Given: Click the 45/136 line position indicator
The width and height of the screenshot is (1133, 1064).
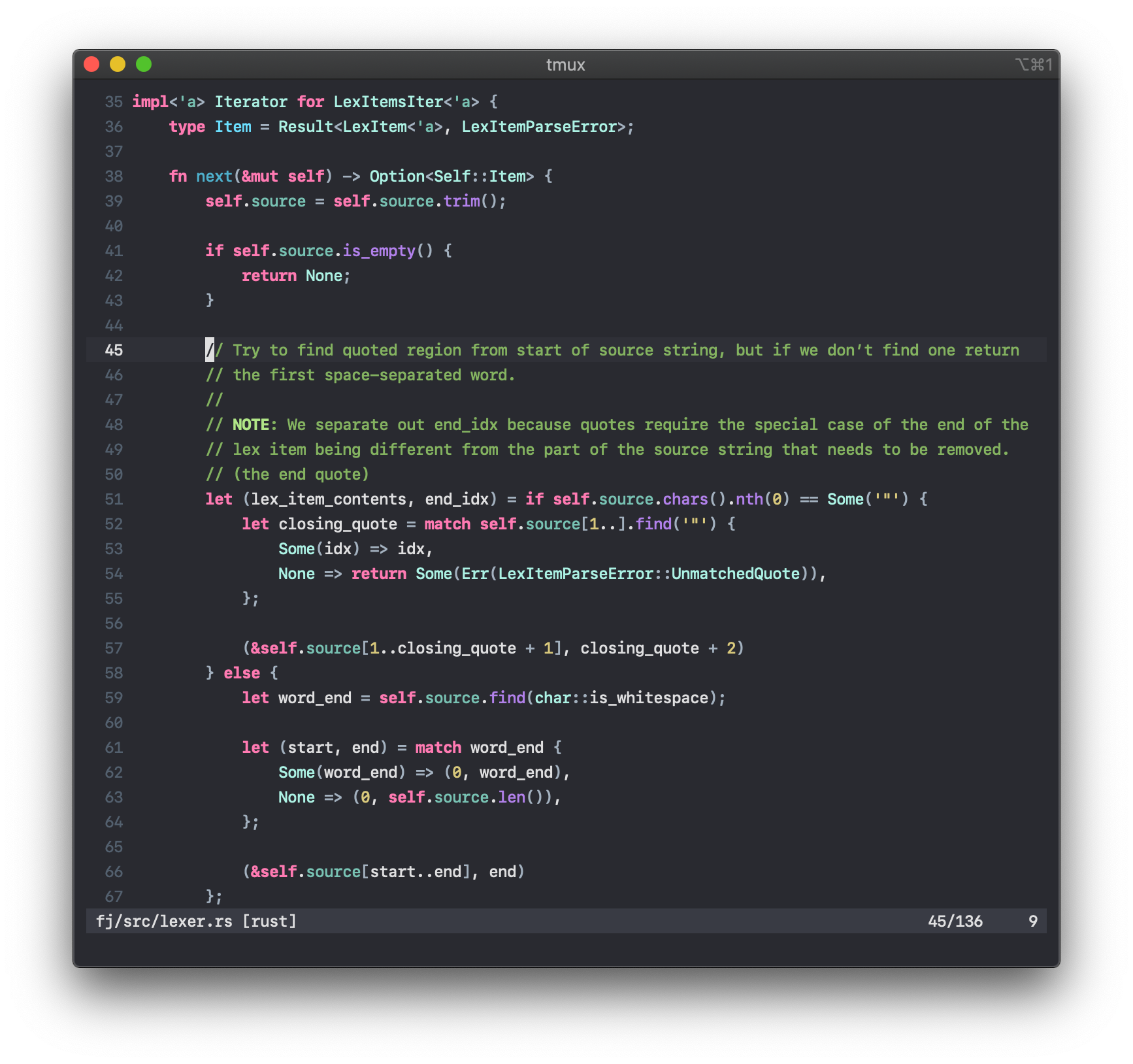Looking at the screenshot, I should tap(955, 922).
